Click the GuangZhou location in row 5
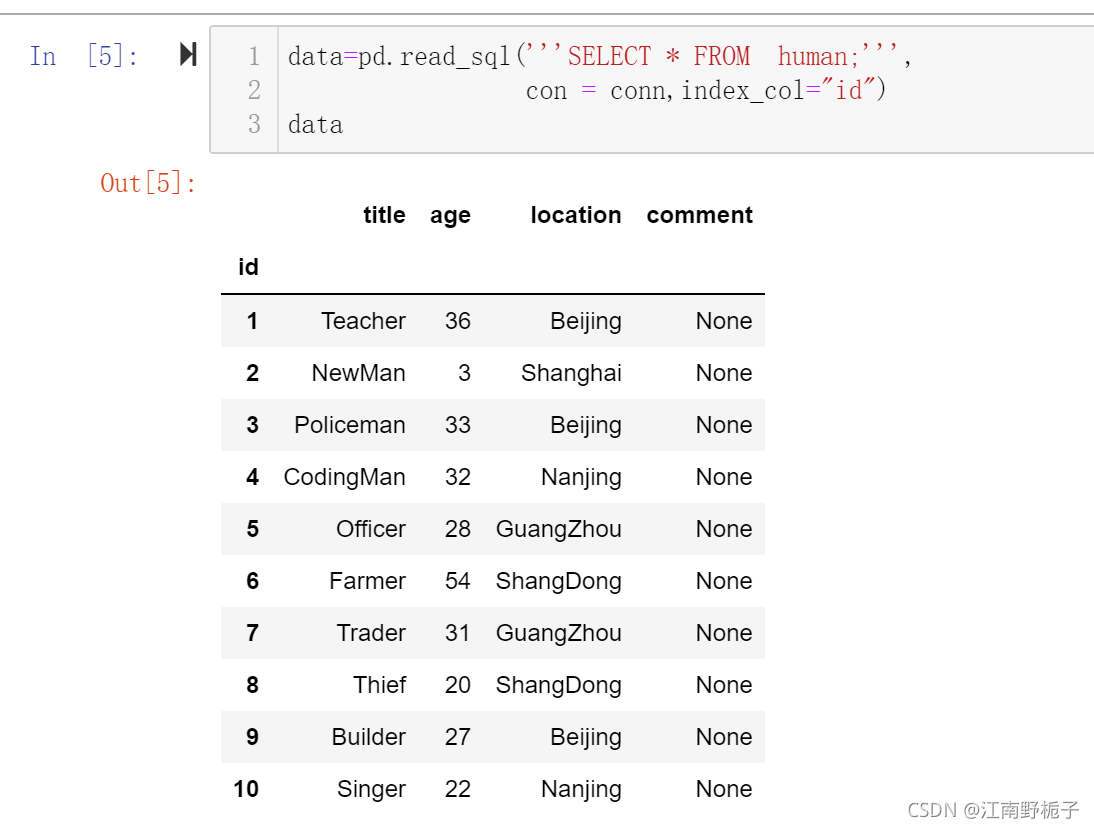Viewport: 1094px width, 828px height. (x=558, y=529)
